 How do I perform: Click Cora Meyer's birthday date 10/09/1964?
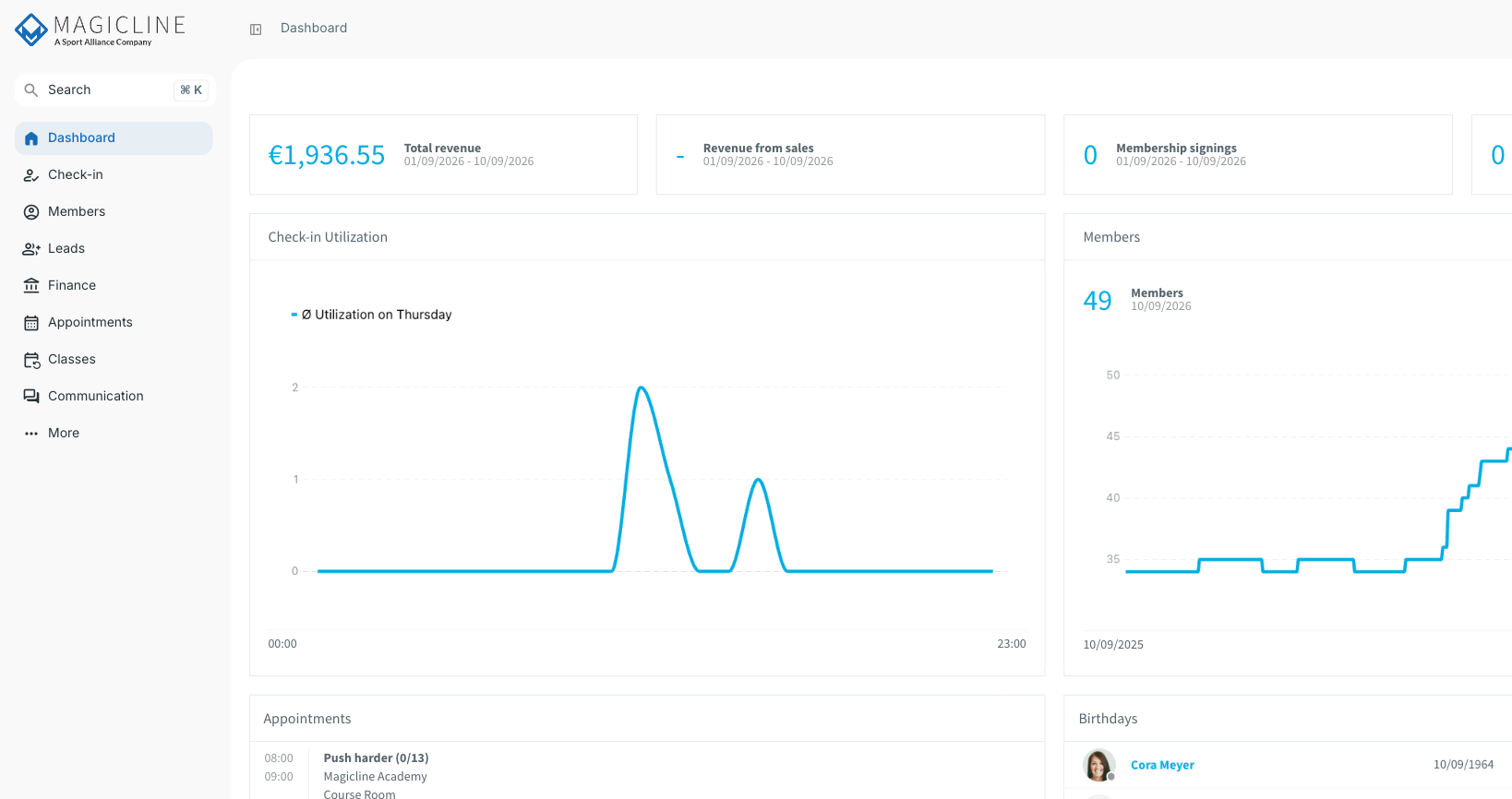(x=1463, y=765)
